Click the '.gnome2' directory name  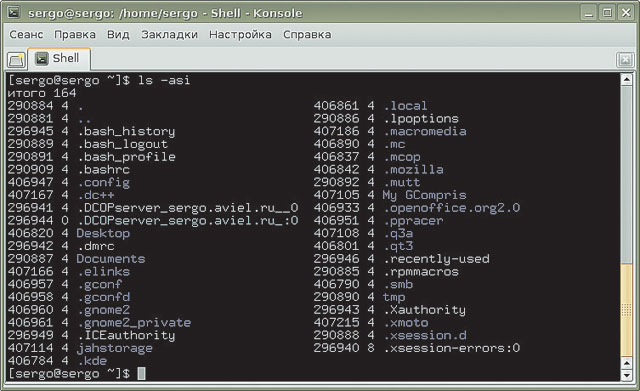point(103,310)
